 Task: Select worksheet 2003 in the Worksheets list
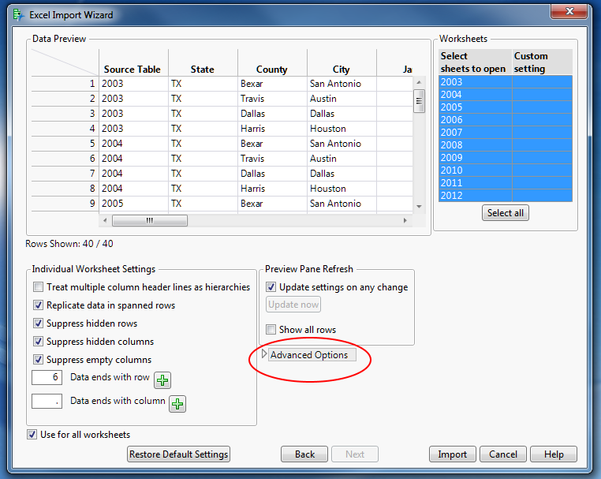click(475, 82)
